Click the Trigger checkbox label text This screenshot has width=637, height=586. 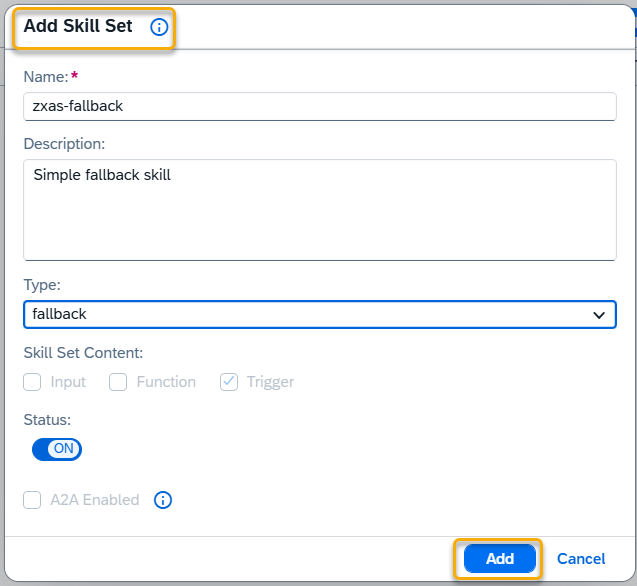[x=270, y=382]
